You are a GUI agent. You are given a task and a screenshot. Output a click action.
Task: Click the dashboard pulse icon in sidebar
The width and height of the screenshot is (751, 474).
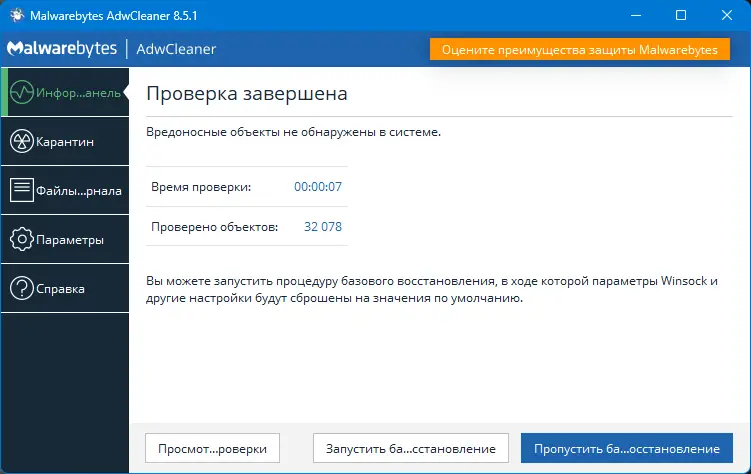tap(22, 92)
